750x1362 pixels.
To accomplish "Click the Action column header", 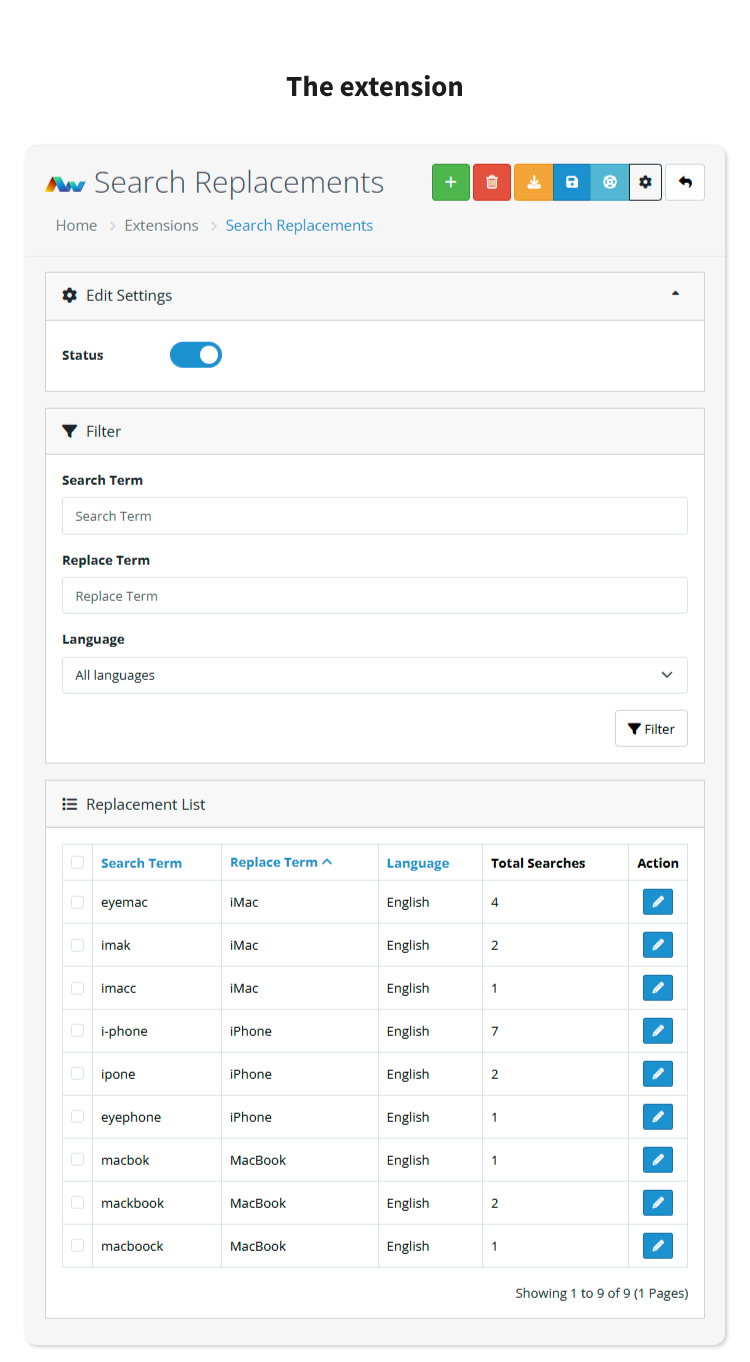I will [658, 863].
